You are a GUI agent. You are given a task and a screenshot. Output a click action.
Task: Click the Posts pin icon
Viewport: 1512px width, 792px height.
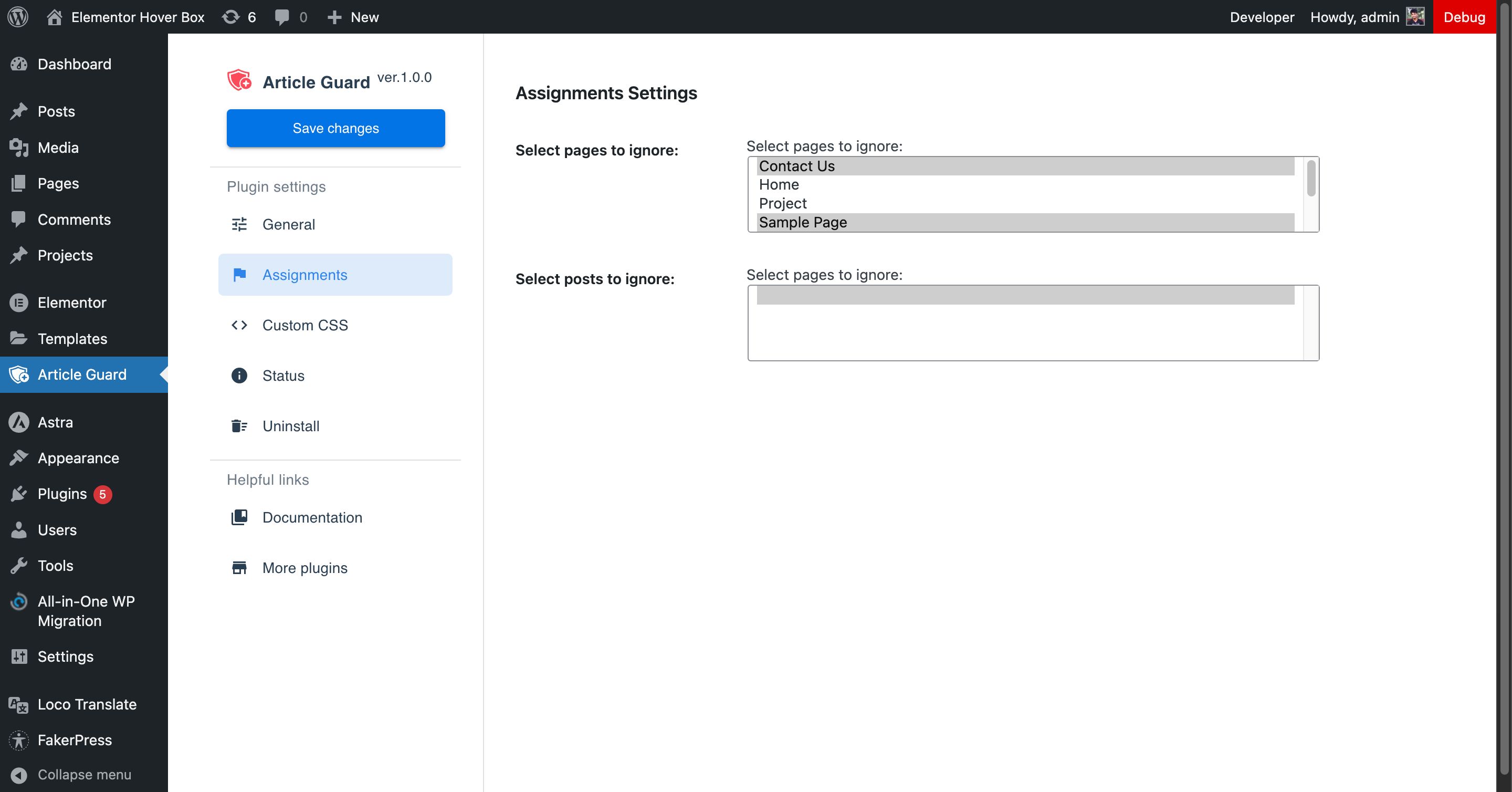coord(19,111)
